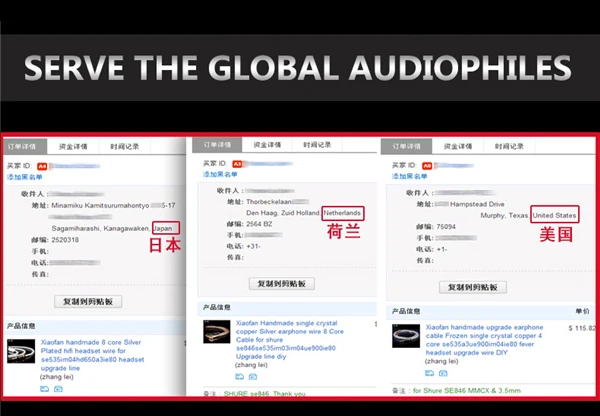The image size is (600, 416).
Task: Click the first blue icon under the Japan order product
Action: [x=44, y=389]
